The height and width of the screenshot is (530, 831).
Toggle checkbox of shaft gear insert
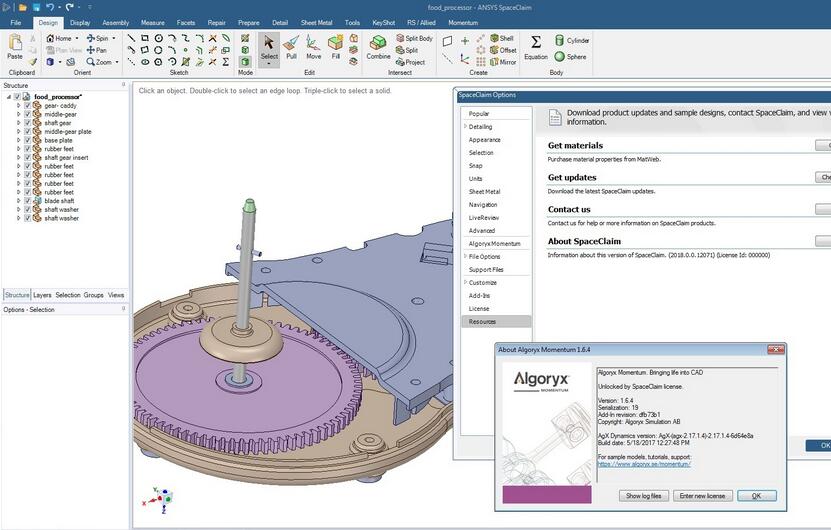[x=28, y=157]
